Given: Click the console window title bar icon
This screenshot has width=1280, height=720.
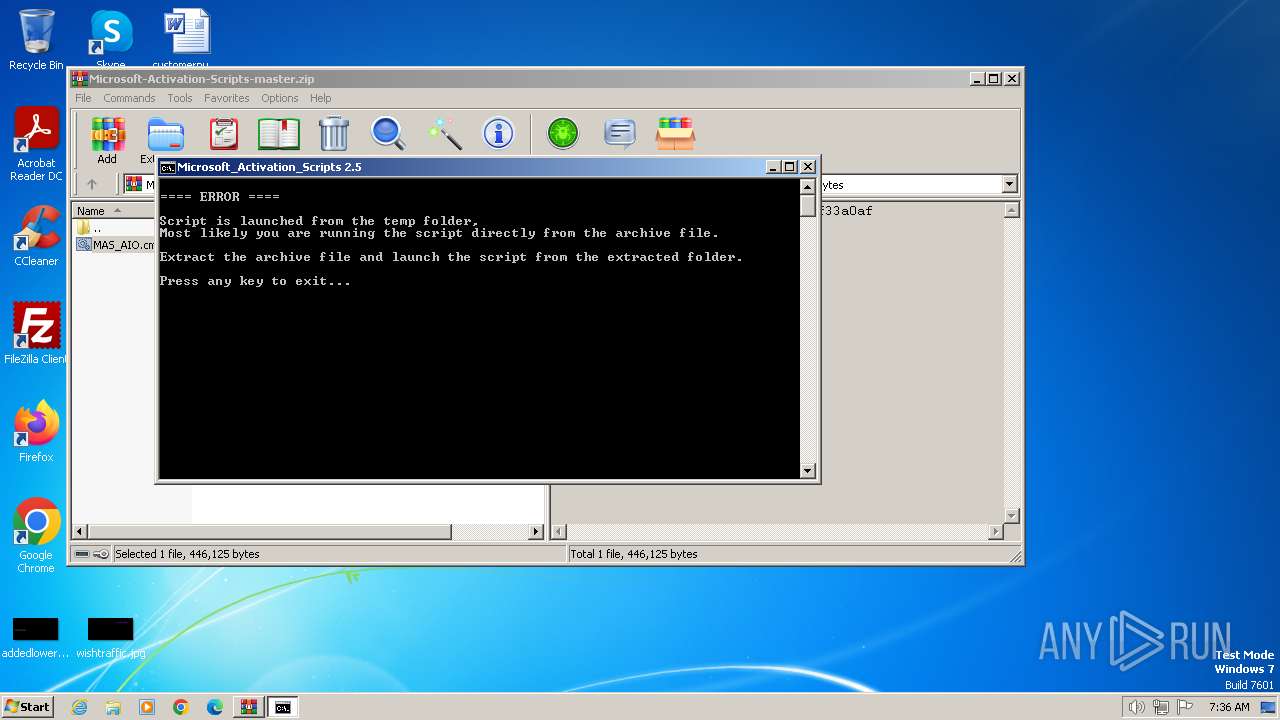Looking at the screenshot, I should pos(168,167).
